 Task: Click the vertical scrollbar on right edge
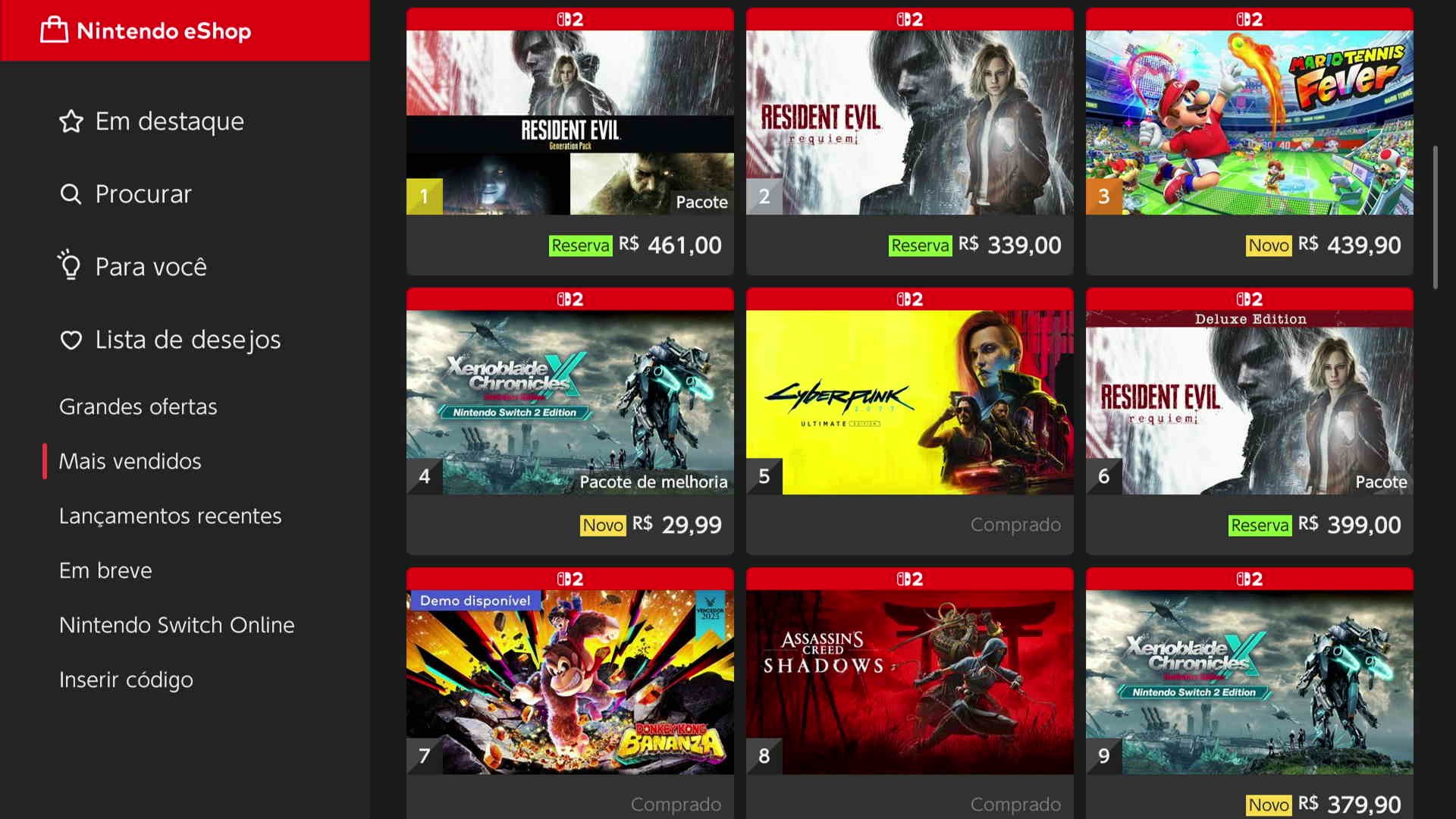1435,218
